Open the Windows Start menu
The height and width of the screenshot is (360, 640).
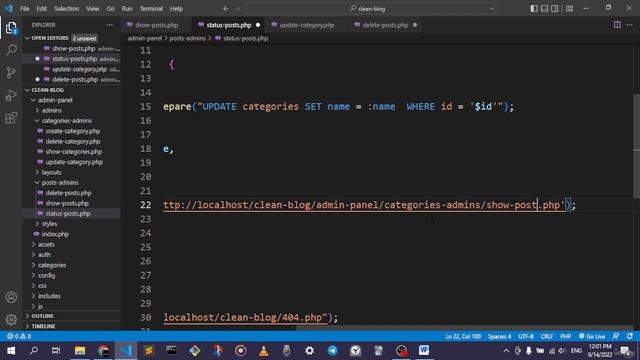coord(11,351)
